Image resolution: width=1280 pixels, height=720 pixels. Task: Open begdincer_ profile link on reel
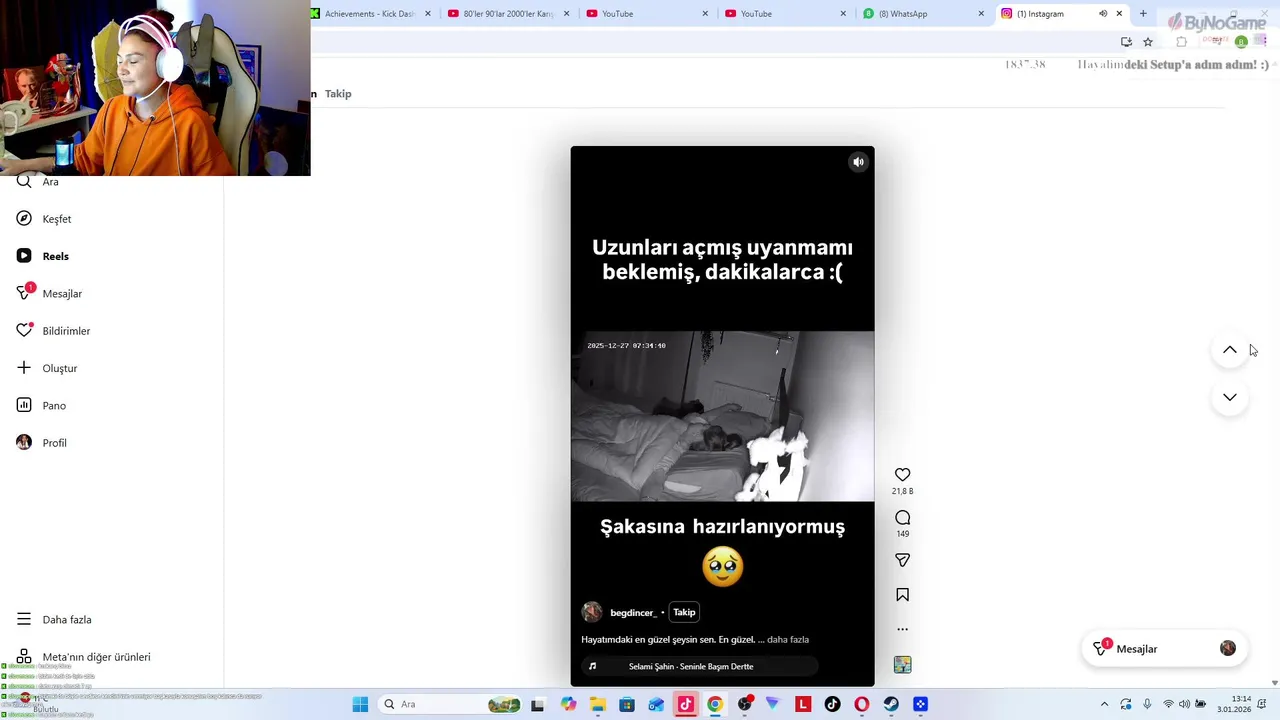coord(633,613)
